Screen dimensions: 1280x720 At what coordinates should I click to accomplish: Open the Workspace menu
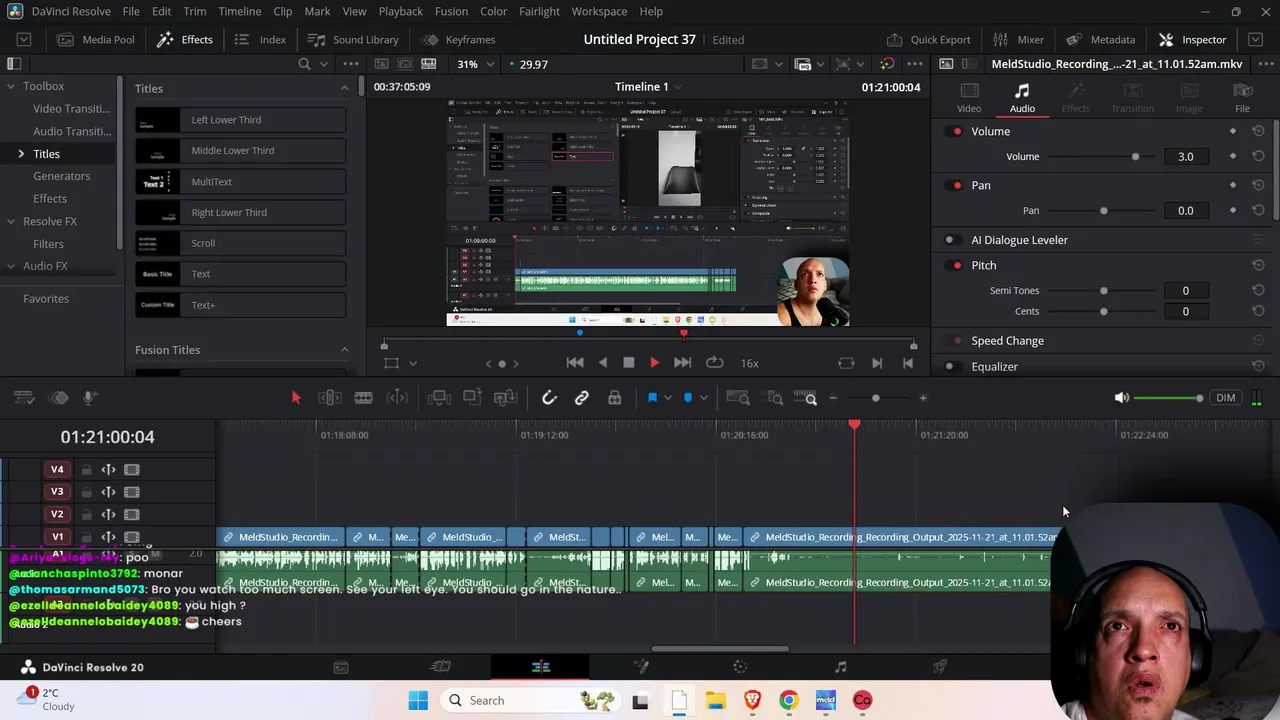pyautogui.click(x=599, y=11)
